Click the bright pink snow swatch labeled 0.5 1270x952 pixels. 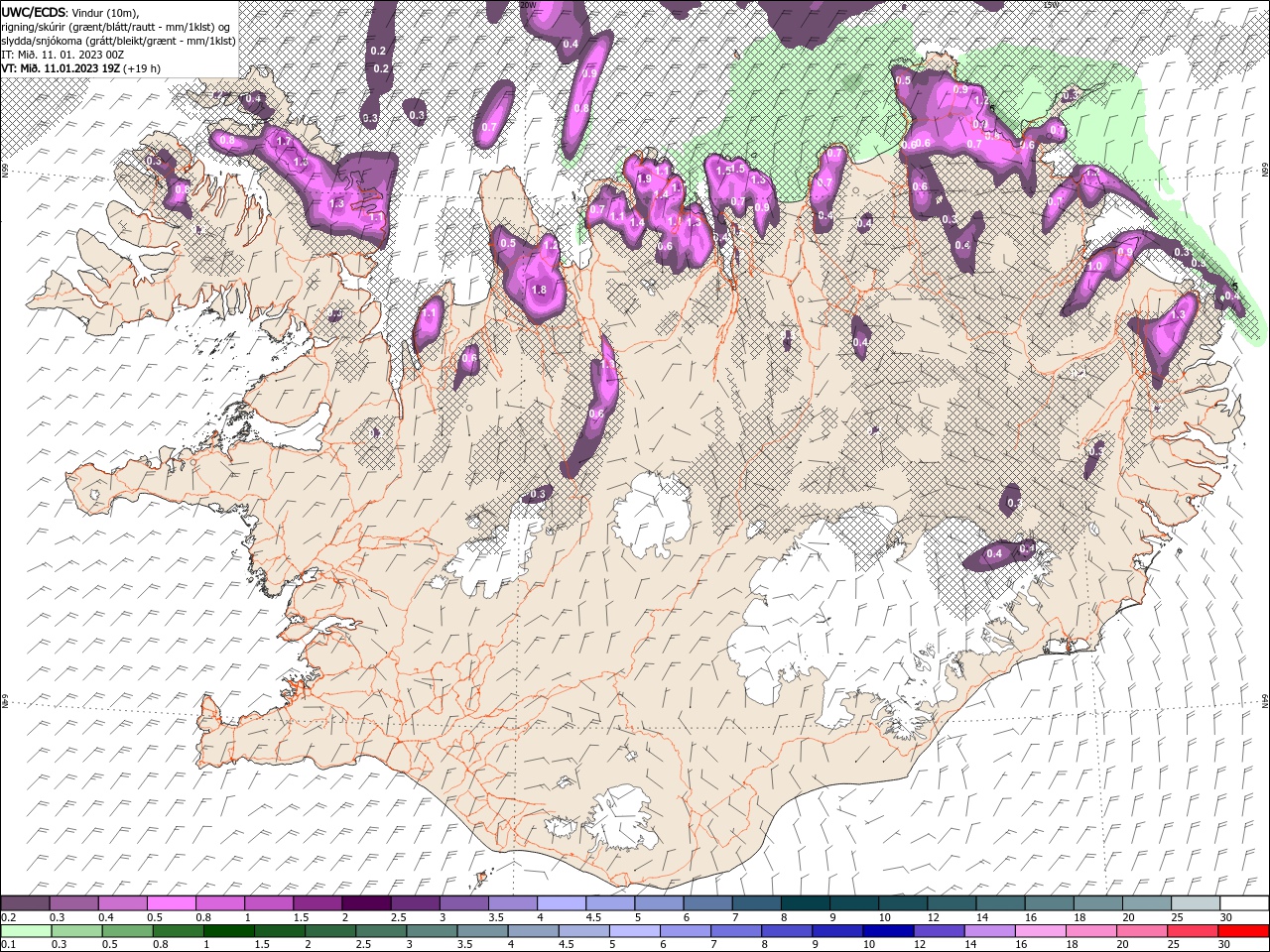pos(171,902)
